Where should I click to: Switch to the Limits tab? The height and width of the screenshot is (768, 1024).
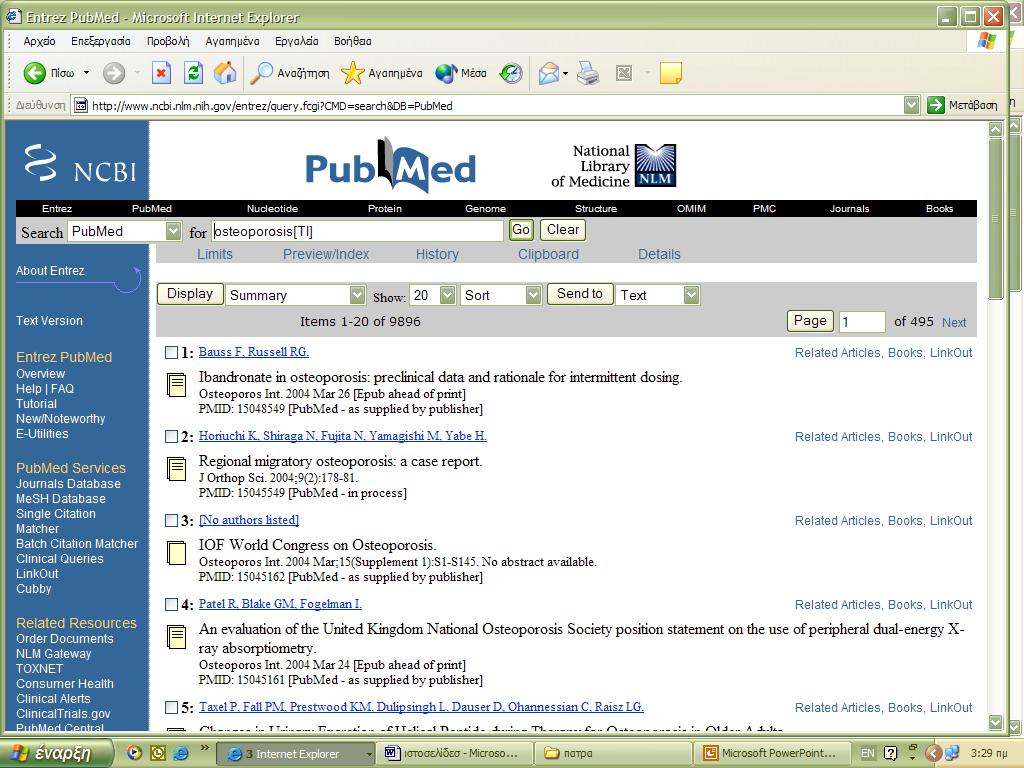coord(215,254)
